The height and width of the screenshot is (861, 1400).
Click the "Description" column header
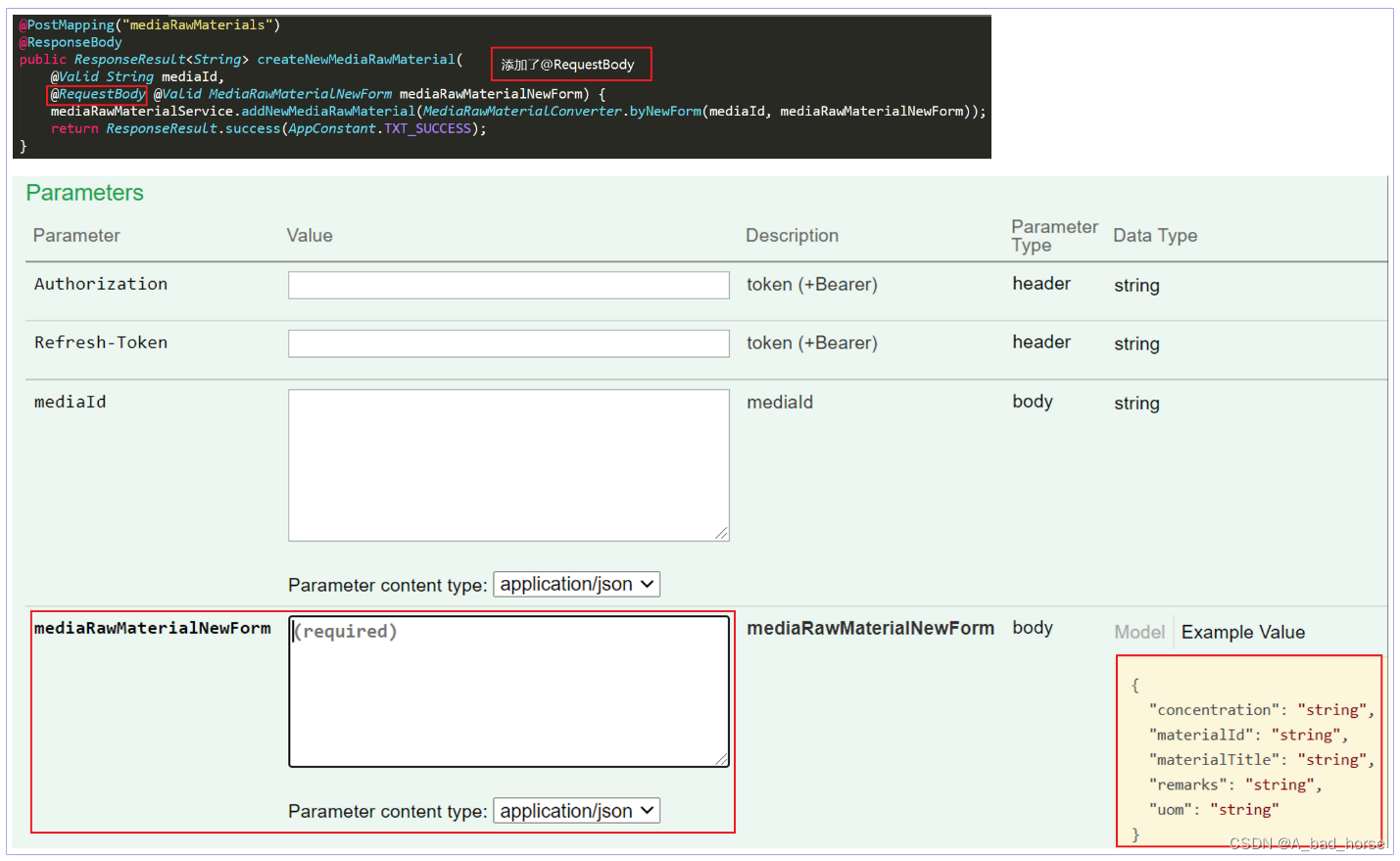point(792,236)
